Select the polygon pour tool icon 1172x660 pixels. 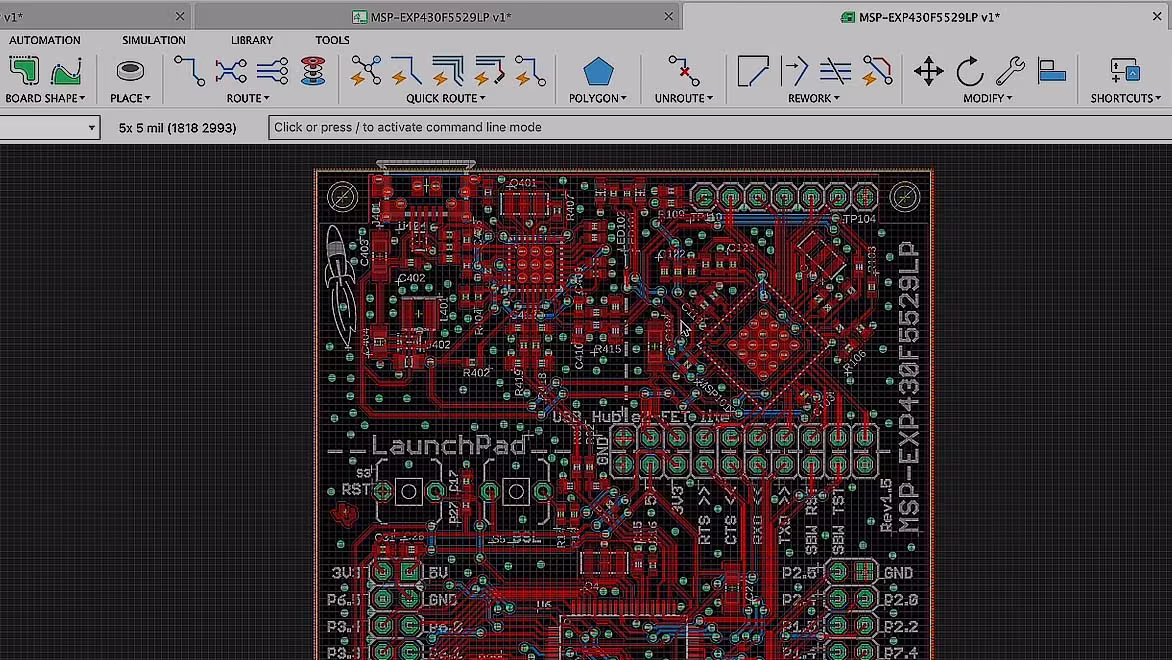pos(598,72)
